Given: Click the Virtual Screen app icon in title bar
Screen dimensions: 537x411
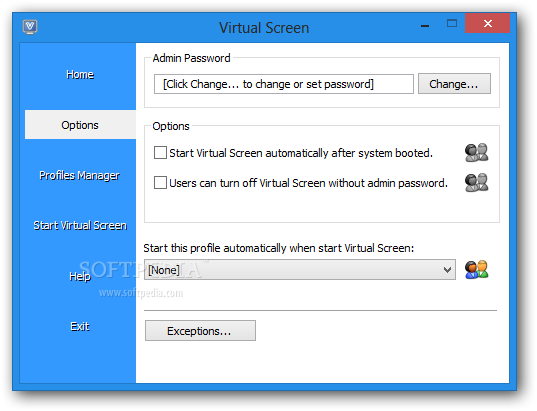Looking at the screenshot, I should click(x=30, y=27).
